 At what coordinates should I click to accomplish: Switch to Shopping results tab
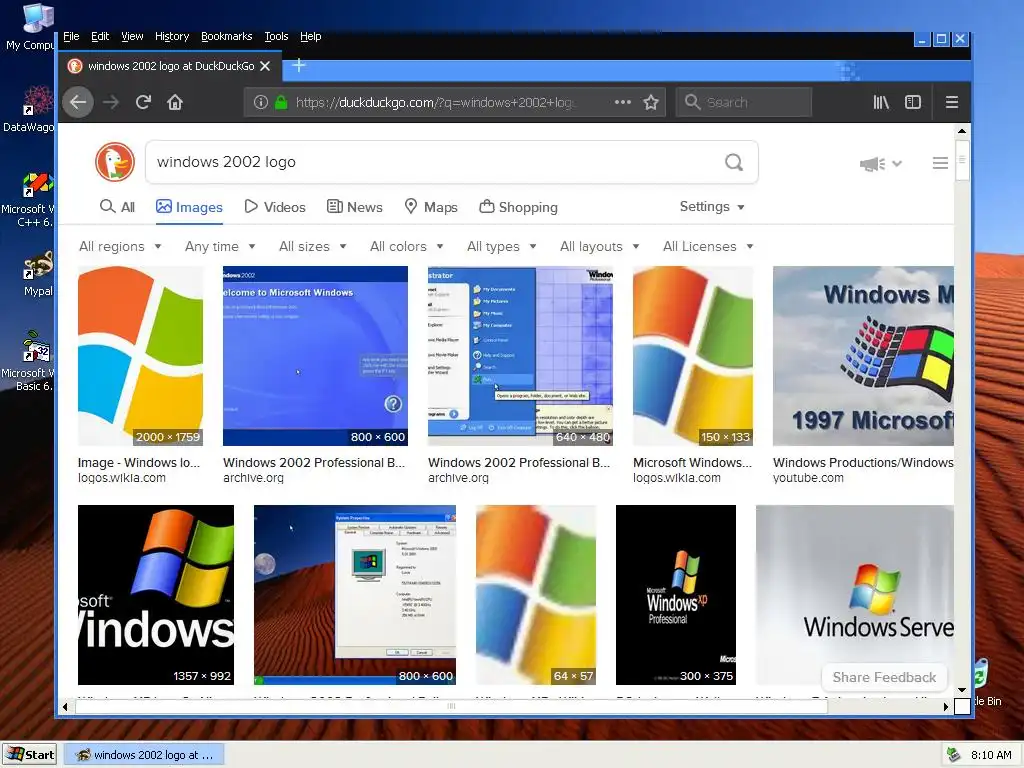click(x=519, y=207)
